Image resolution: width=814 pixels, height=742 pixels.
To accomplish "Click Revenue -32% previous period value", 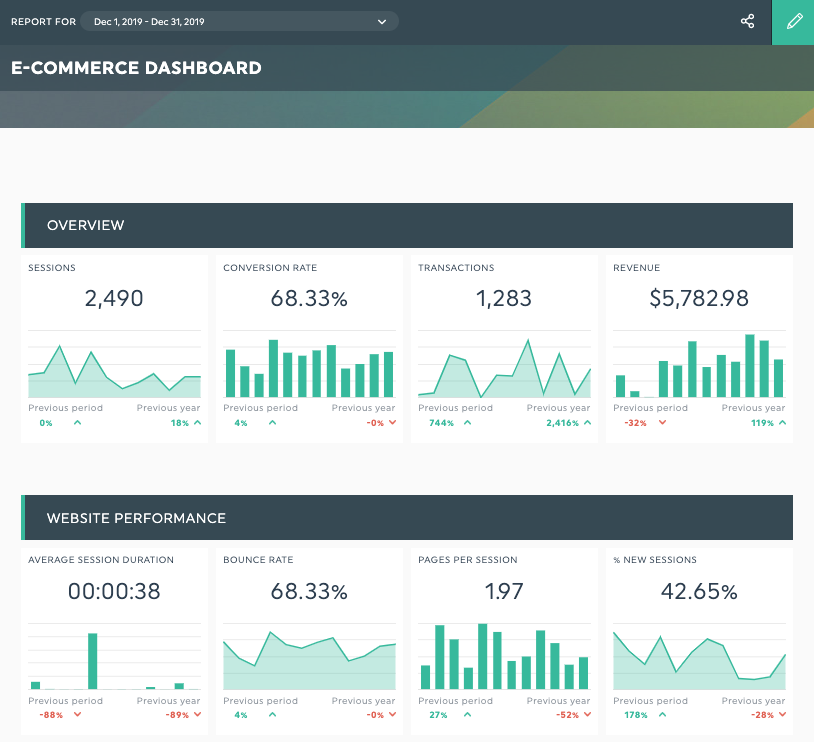I will click(635, 423).
